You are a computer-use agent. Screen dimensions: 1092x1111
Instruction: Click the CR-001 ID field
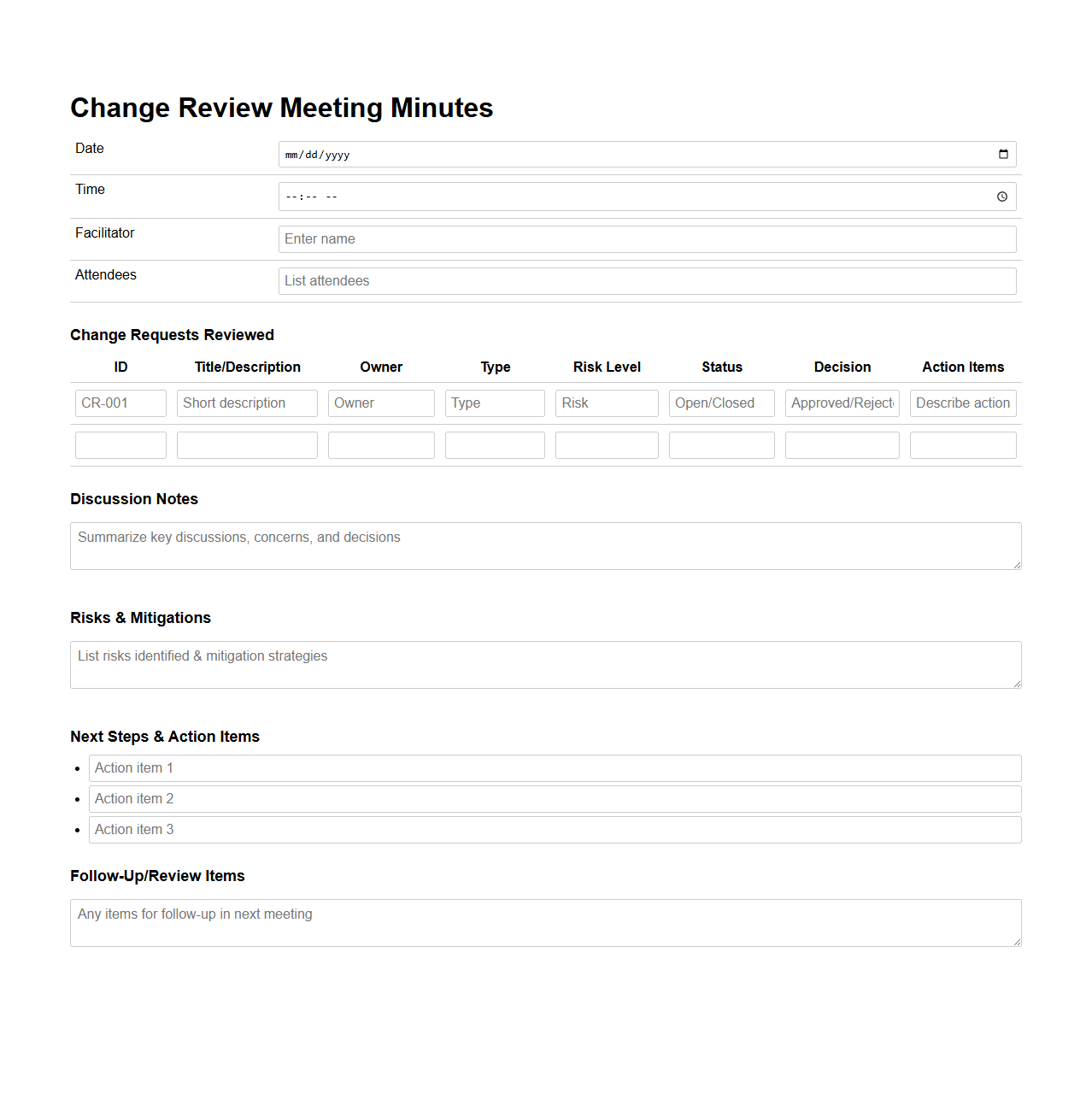coord(120,403)
